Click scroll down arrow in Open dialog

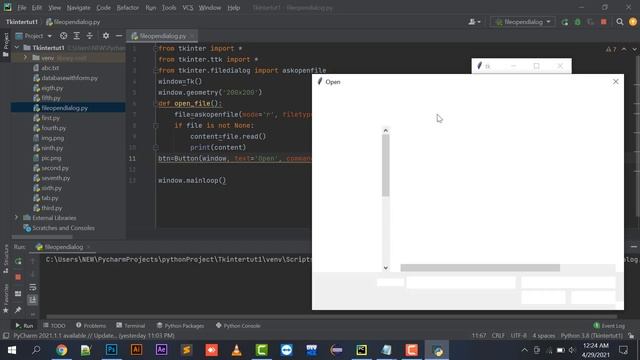coord(386,268)
